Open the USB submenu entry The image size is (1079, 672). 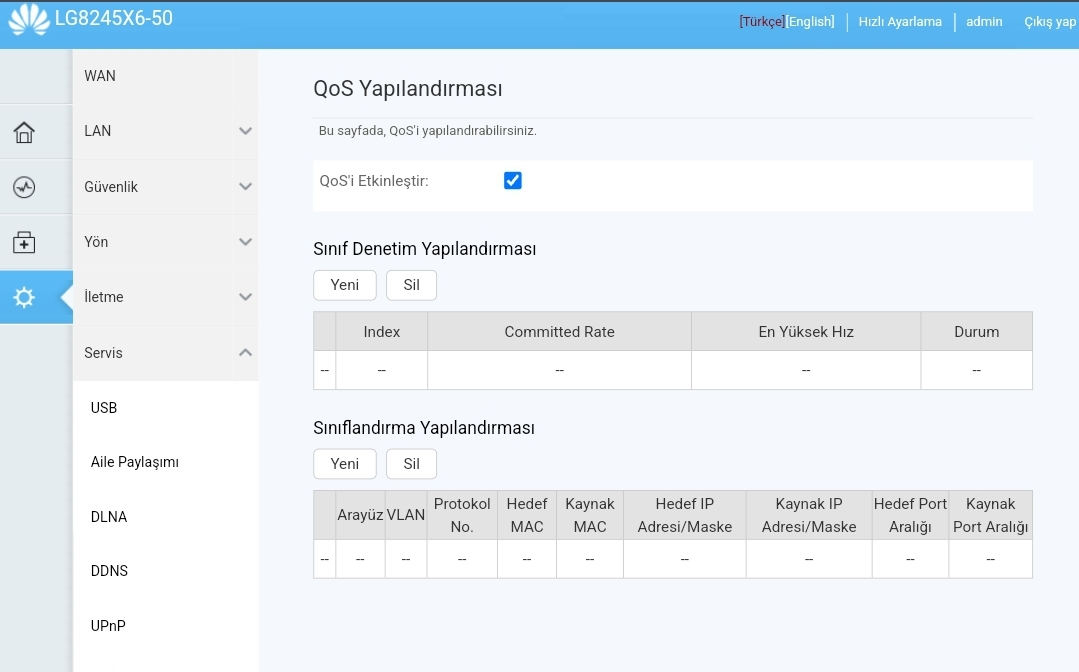point(104,408)
